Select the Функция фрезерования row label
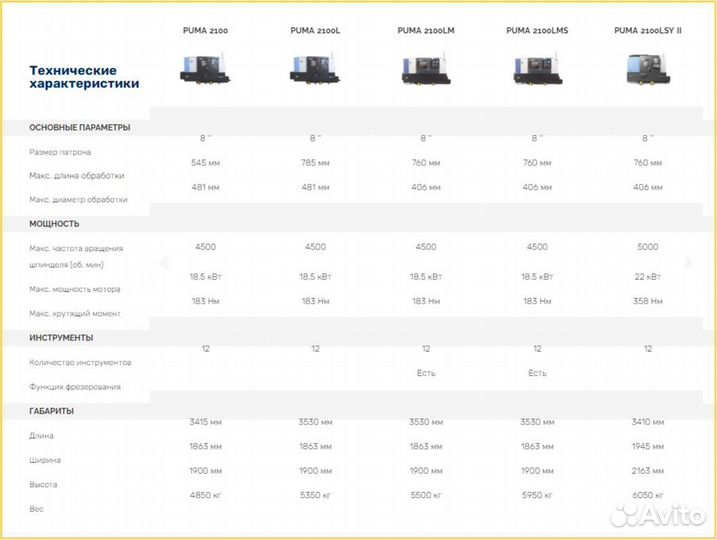 click(x=75, y=387)
